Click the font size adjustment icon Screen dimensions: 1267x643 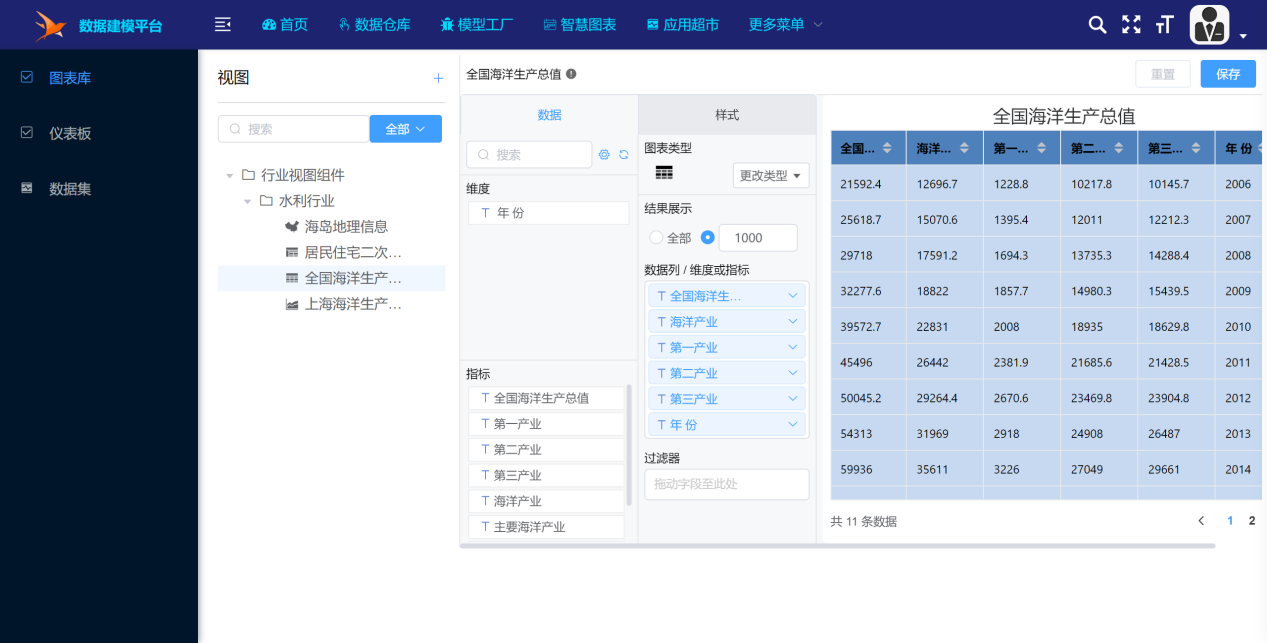tap(1164, 25)
